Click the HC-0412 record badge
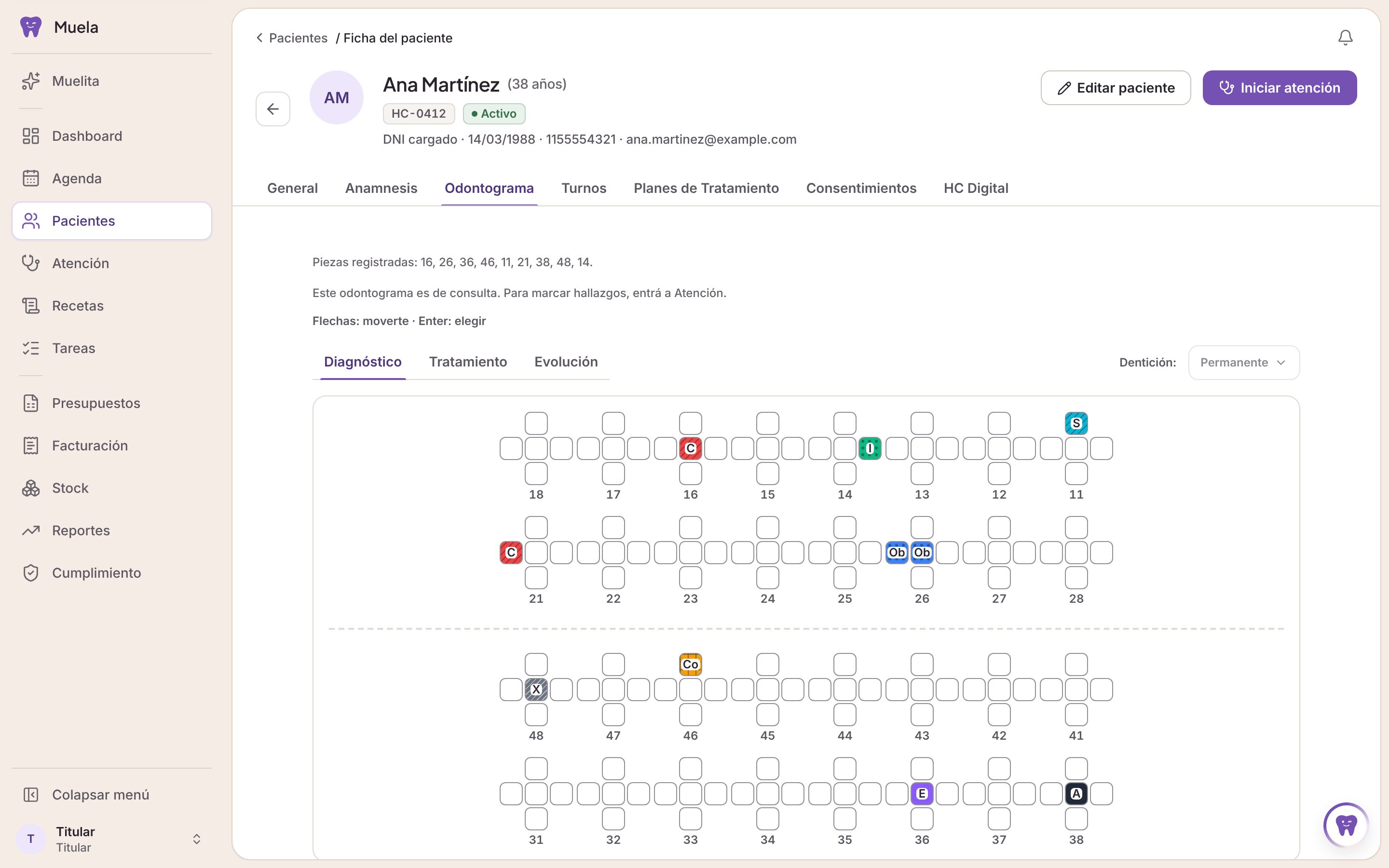This screenshot has width=1389, height=868. click(419, 114)
